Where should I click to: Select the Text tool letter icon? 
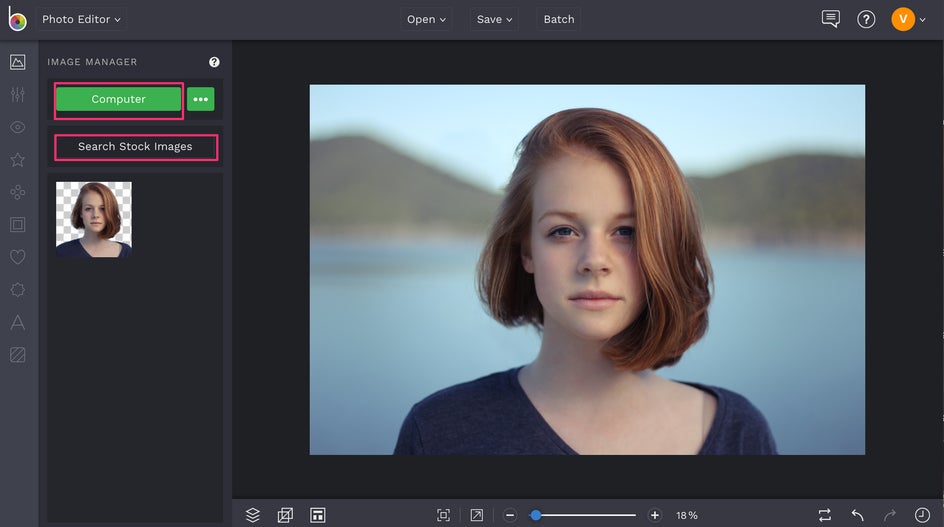(x=18, y=322)
